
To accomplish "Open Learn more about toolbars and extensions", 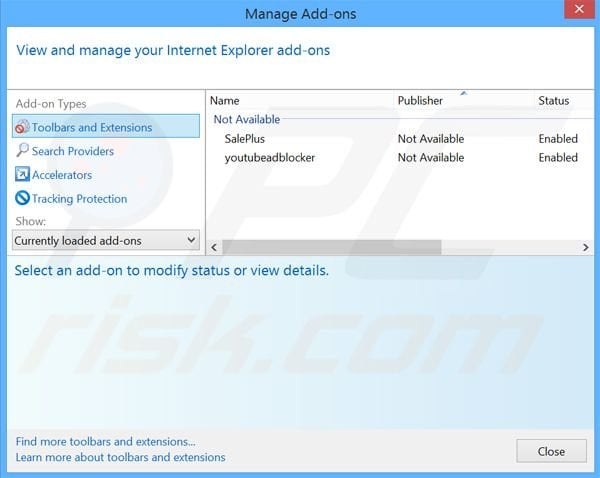I will pos(120,457).
